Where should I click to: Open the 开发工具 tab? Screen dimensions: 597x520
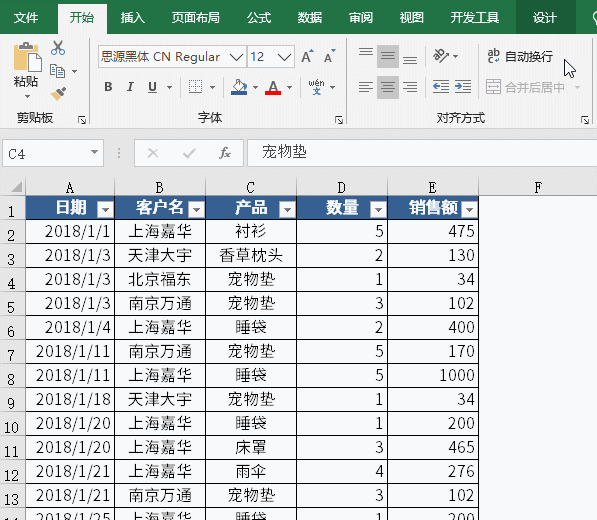pos(475,18)
